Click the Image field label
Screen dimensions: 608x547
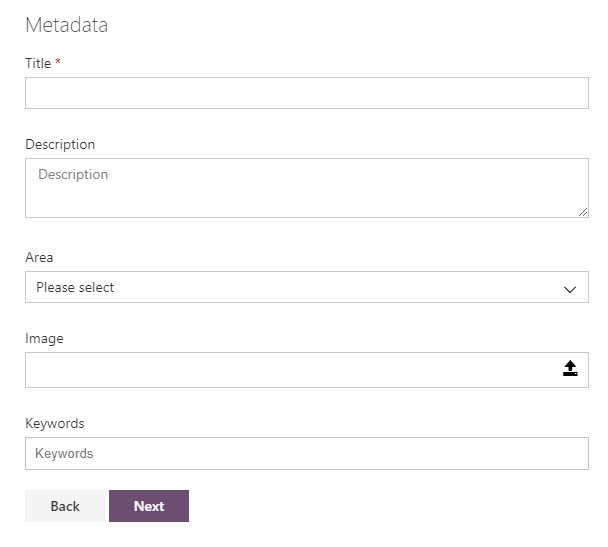[x=44, y=338]
